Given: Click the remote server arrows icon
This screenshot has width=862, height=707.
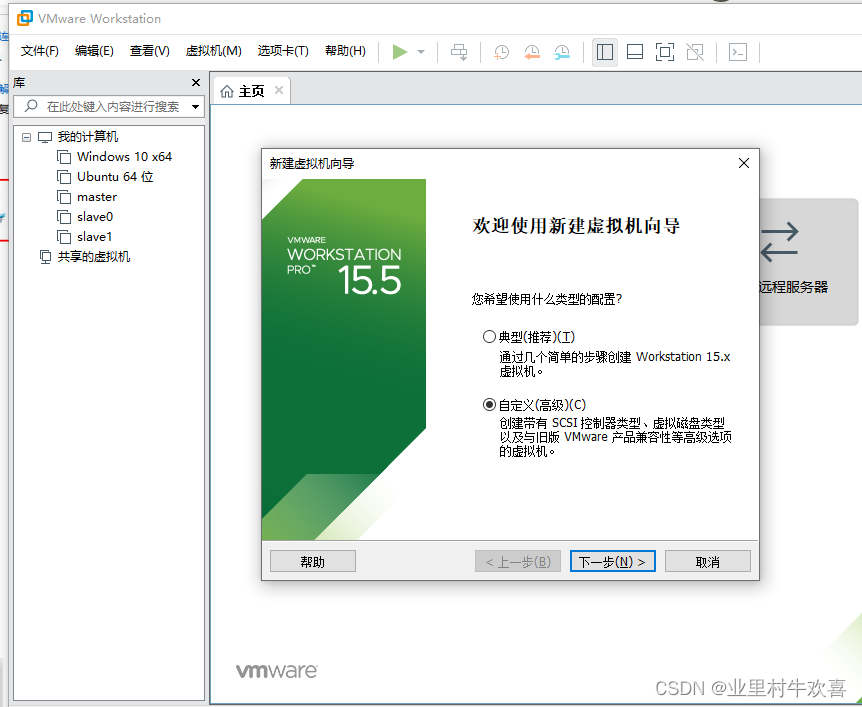Looking at the screenshot, I should 779,242.
